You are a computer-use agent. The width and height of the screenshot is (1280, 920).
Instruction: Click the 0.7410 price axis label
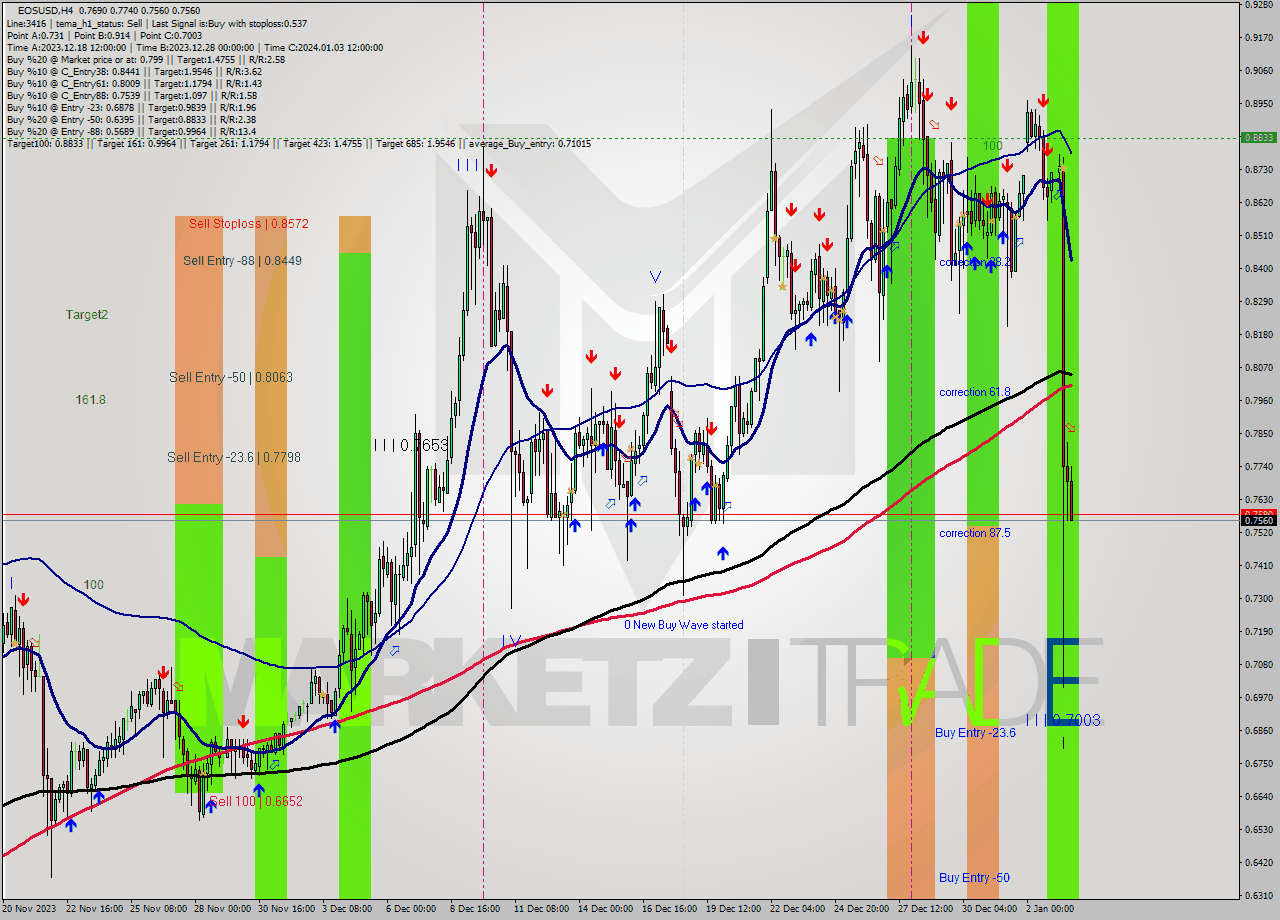click(x=1258, y=566)
